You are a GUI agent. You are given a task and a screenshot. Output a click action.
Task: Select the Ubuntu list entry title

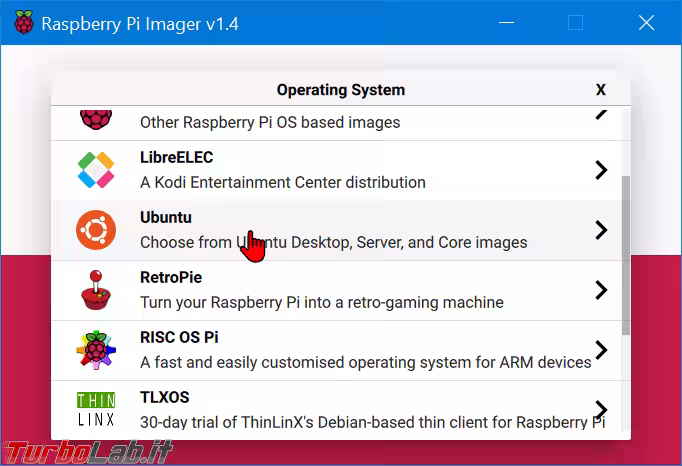point(166,217)
